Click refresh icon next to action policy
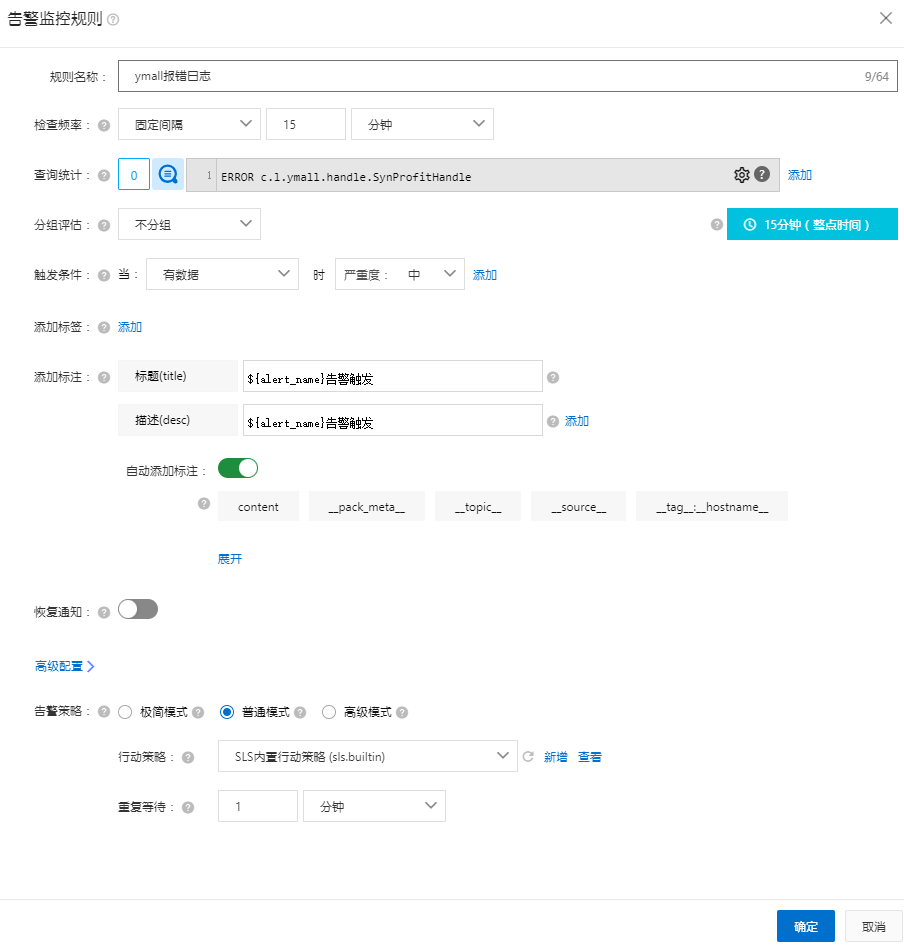Image resolution: width=904 pixels, height=948 pixels. coord(528,757)
